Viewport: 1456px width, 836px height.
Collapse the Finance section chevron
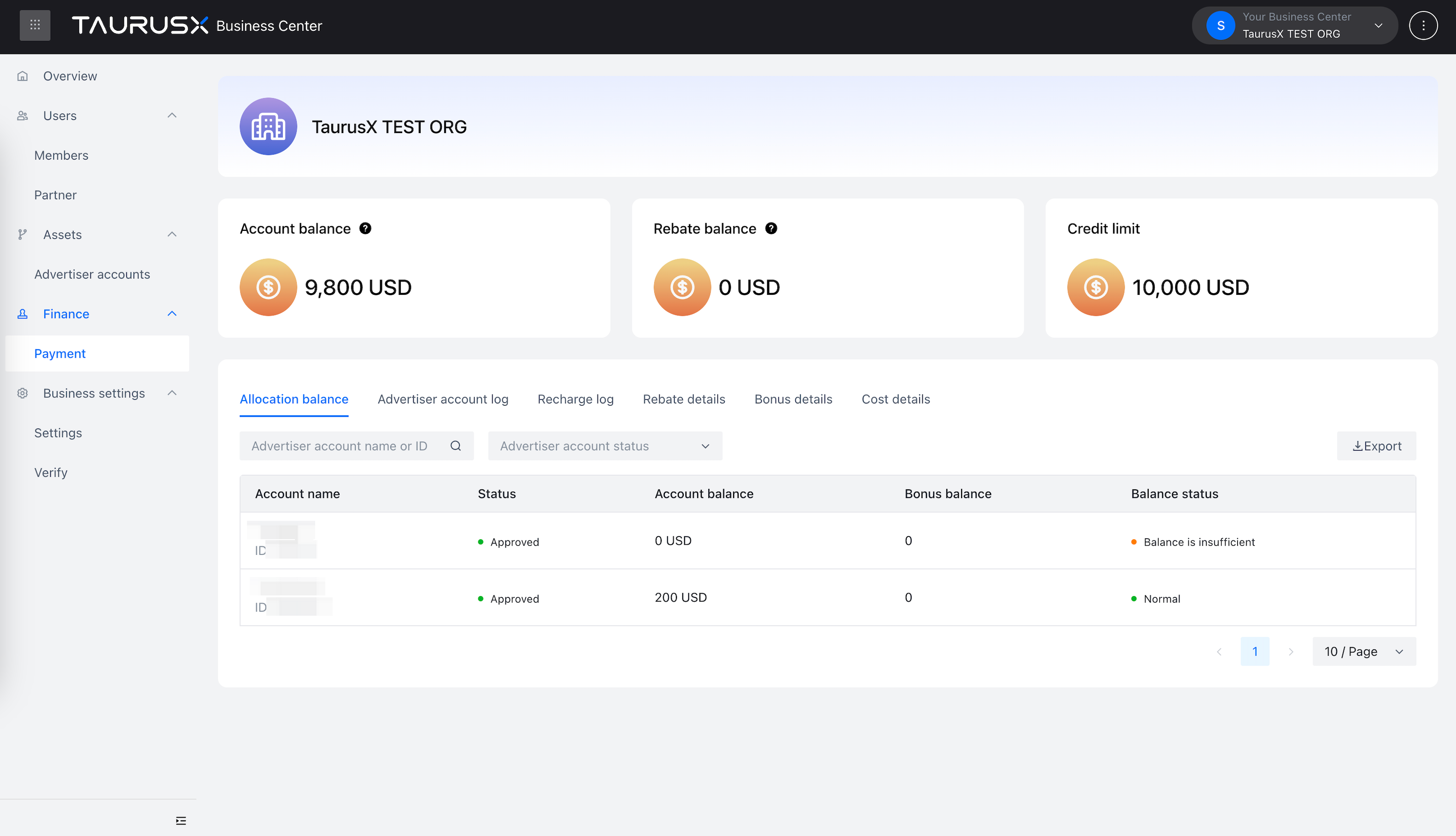(x=171, y=313)
